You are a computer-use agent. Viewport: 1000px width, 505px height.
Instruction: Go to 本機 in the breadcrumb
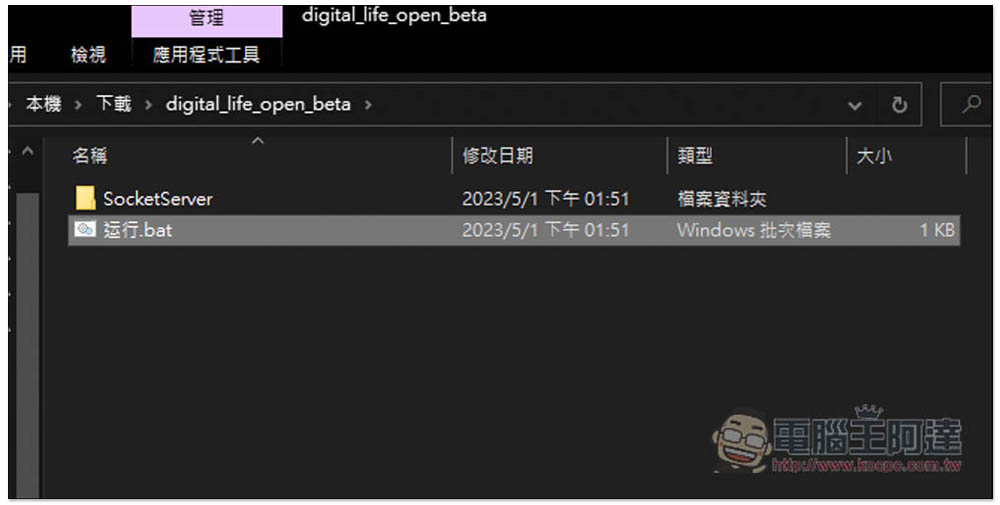tap(43, 104)
